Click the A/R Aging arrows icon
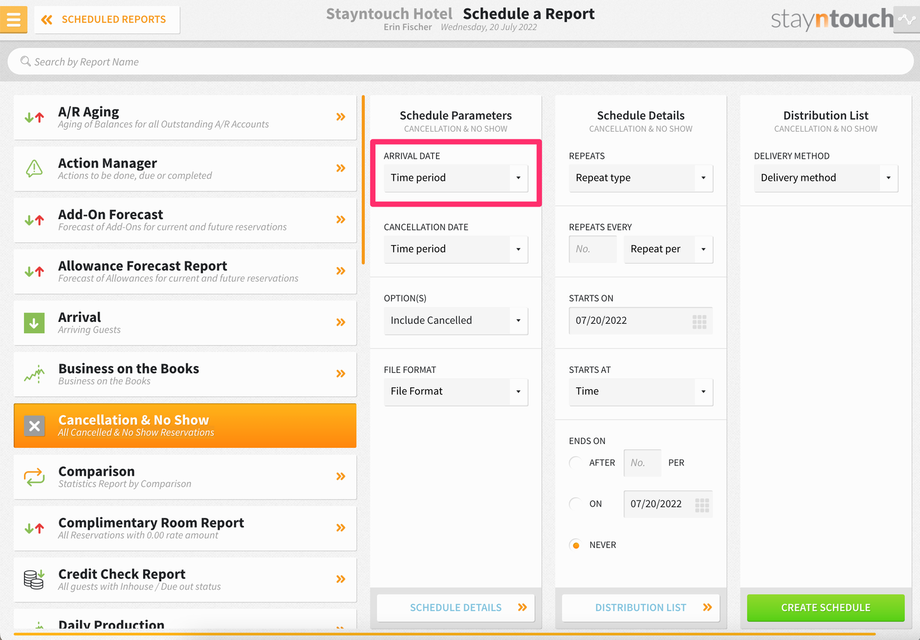Screen dimensions: 920x640 coord(35,117)
